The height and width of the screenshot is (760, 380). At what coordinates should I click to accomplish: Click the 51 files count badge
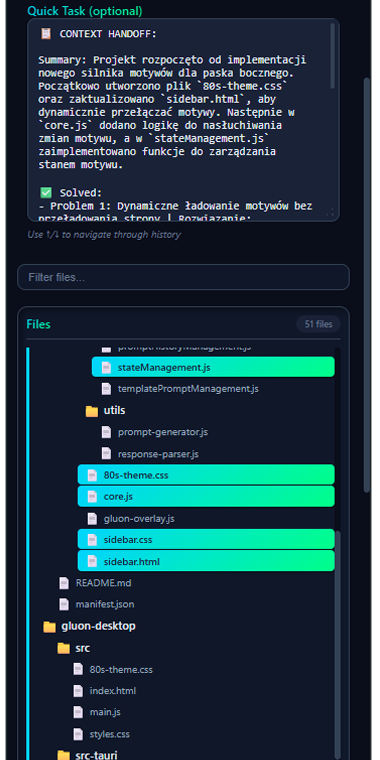point(318,324)
